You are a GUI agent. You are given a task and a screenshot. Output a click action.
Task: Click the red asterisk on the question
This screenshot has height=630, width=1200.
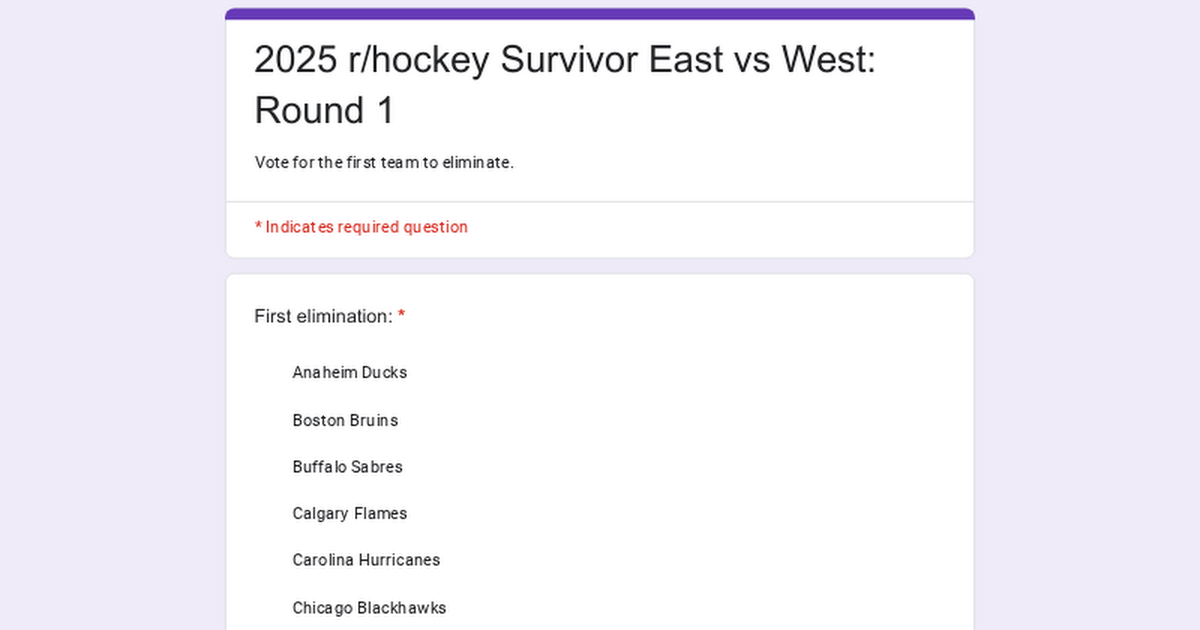pos(401,314)
